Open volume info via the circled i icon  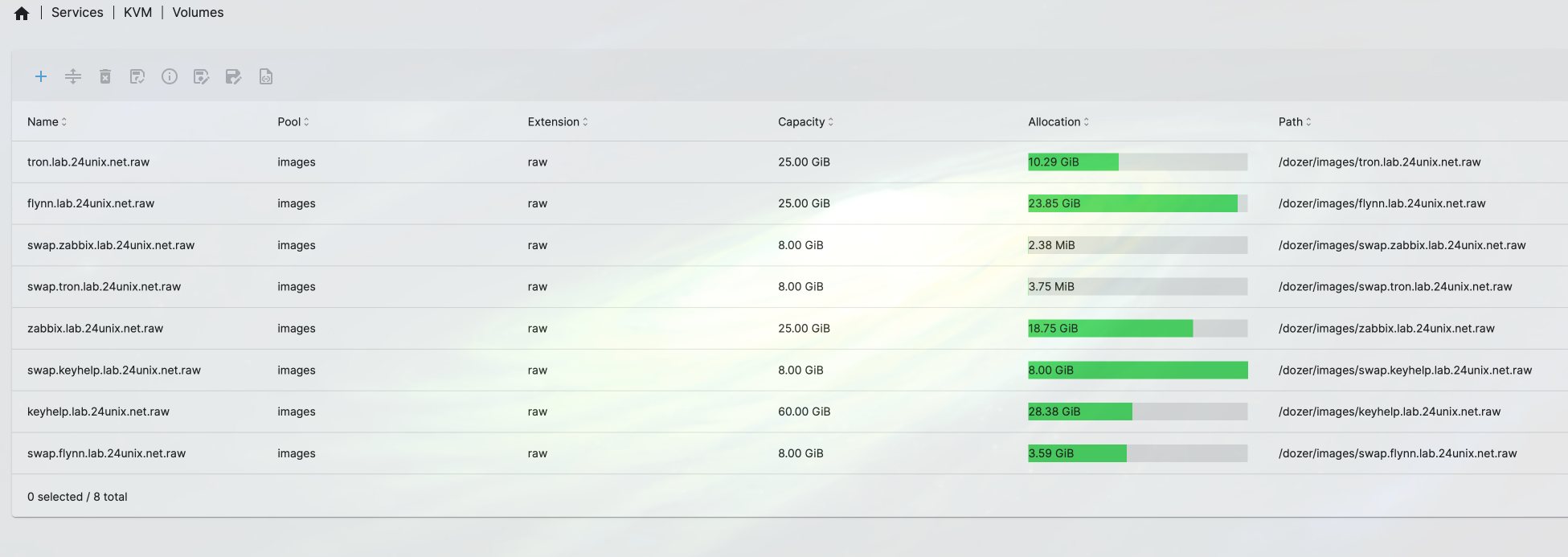pyautogui.click(x=170, y=76)
